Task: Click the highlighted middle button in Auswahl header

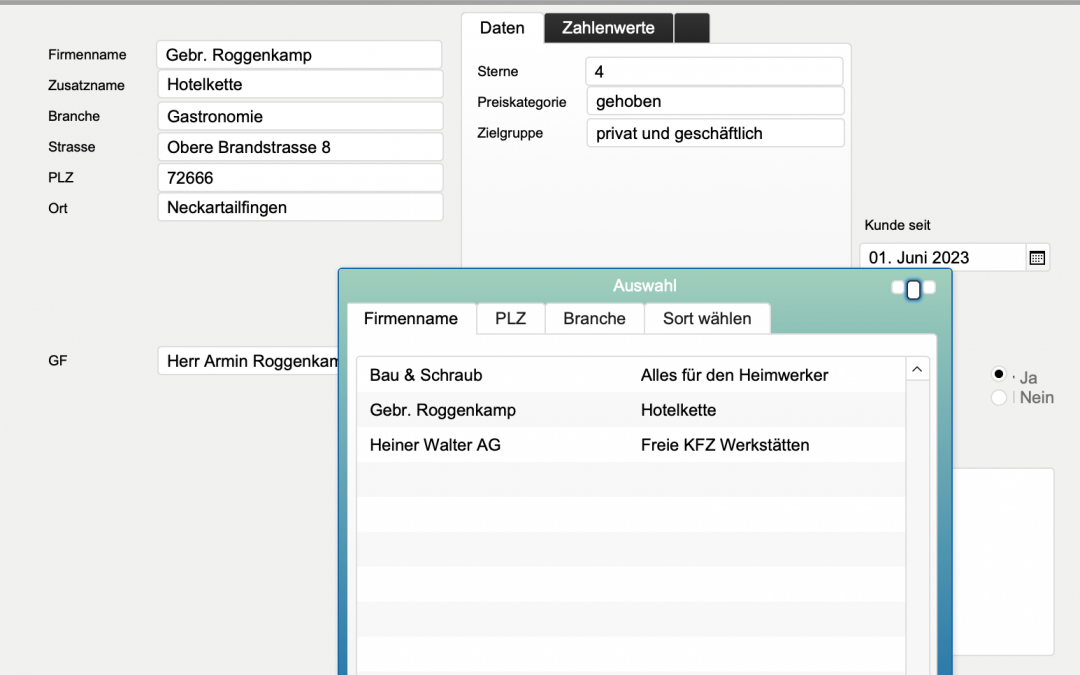Action: point(913,290)
